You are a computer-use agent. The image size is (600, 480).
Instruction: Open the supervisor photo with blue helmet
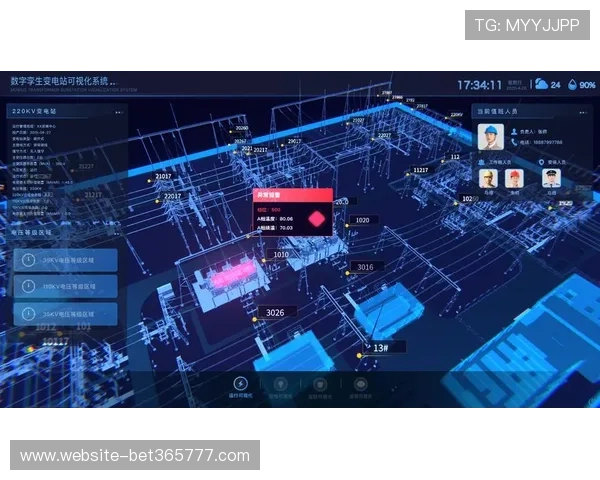[491, 137]
